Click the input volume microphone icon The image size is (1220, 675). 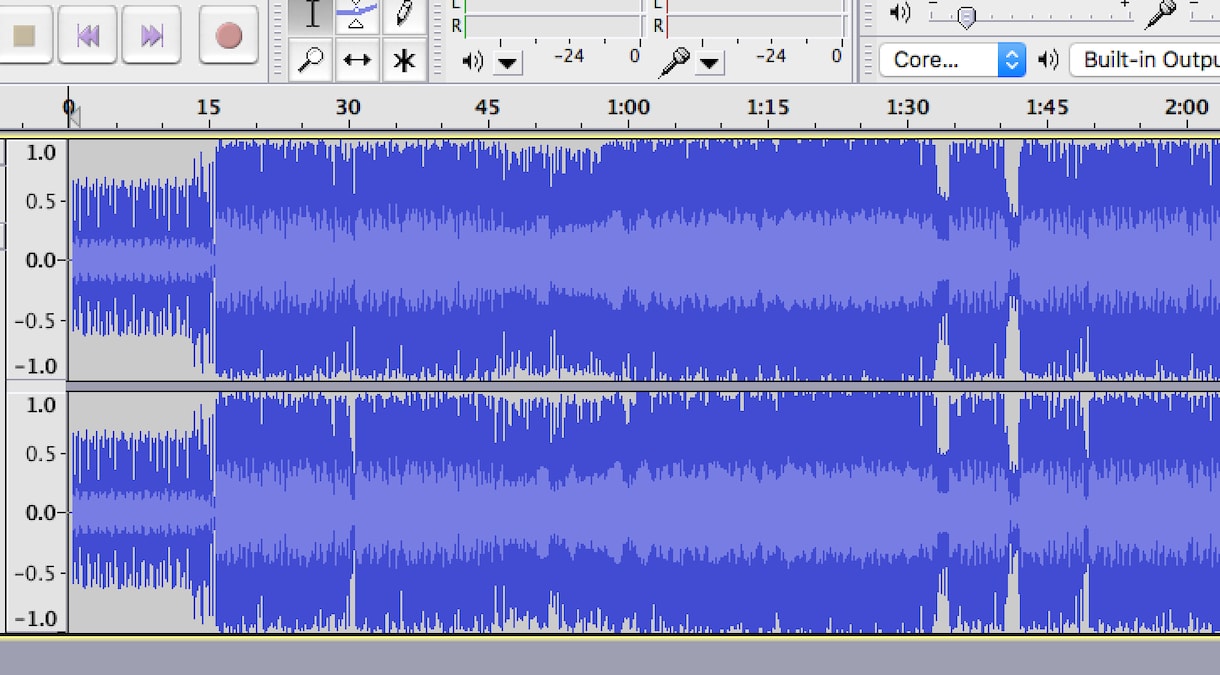1161,13
